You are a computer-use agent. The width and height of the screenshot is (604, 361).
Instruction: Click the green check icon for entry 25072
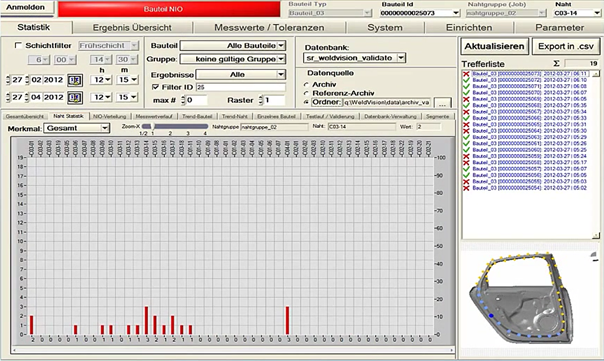click(x=466, y=80)
